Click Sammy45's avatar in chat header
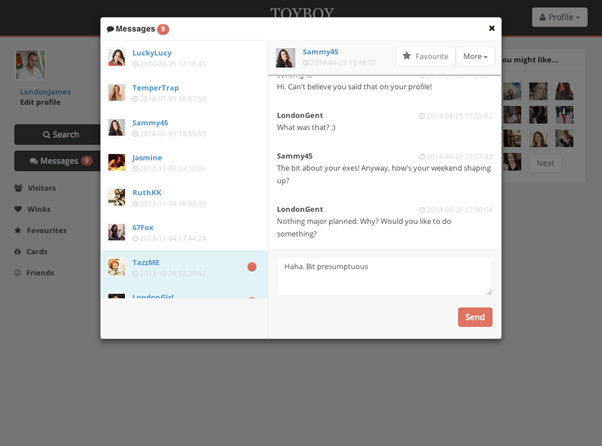Image resolution: width=602 pixels, height=446 pixels. click(285, 58)
